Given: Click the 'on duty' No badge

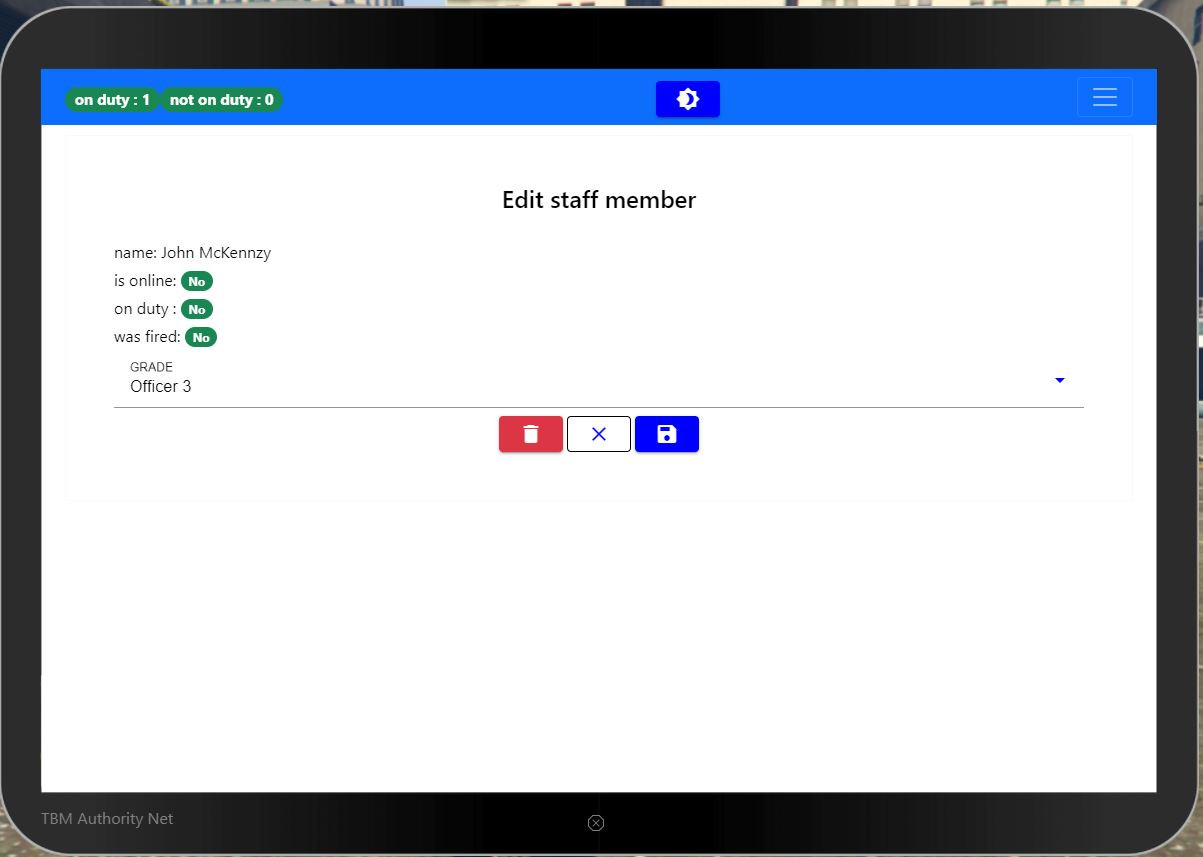Looking at the screenshot, I should 197,309.
